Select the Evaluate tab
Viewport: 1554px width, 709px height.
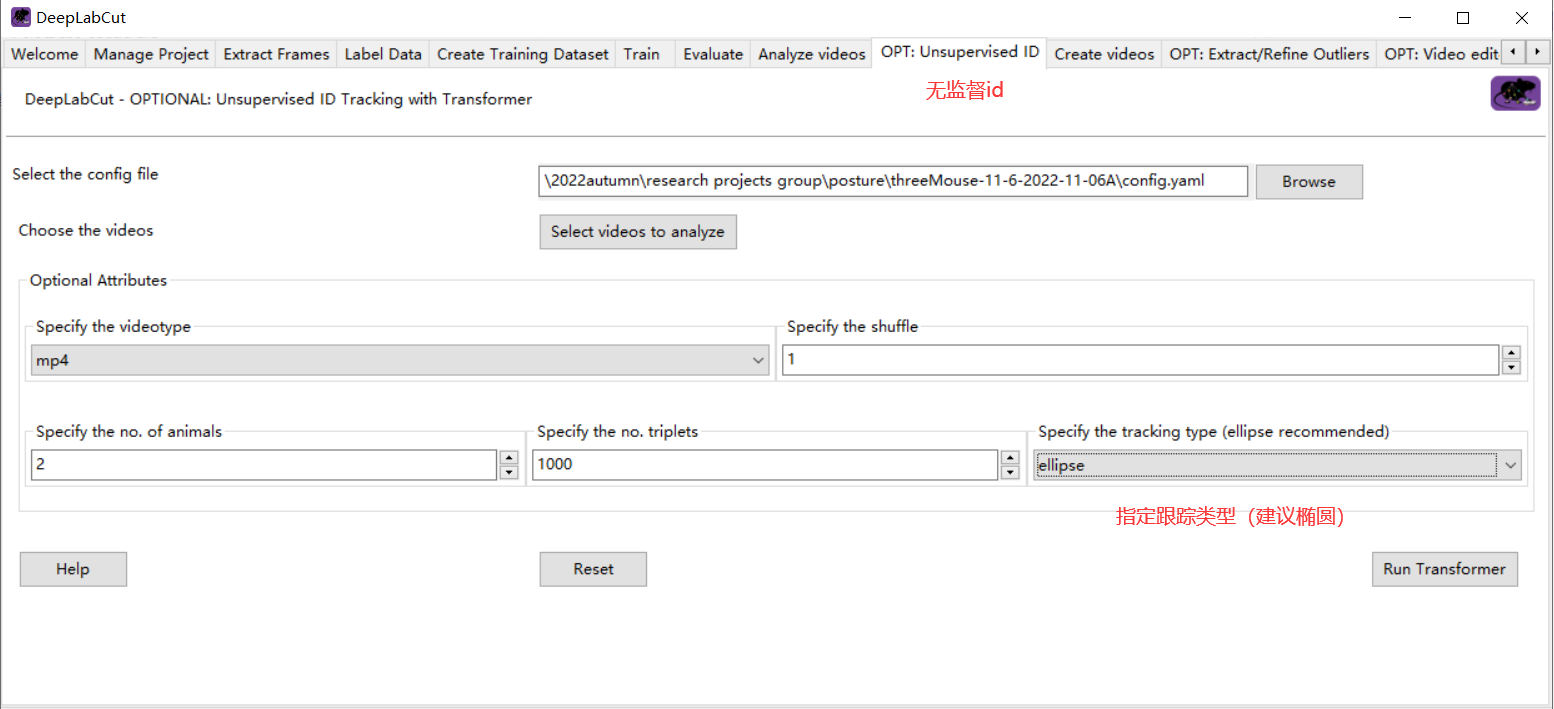[713, 54]
